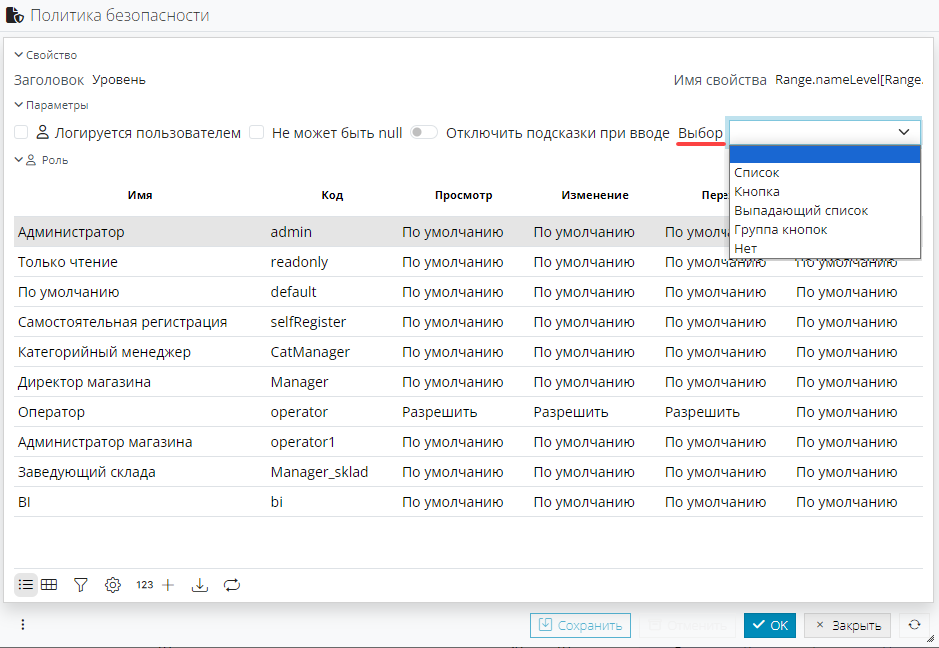The height and width of the screenshot is (648, 939).
Task: Click the 'Сохранить' button
Action: (x=580, y=625)
